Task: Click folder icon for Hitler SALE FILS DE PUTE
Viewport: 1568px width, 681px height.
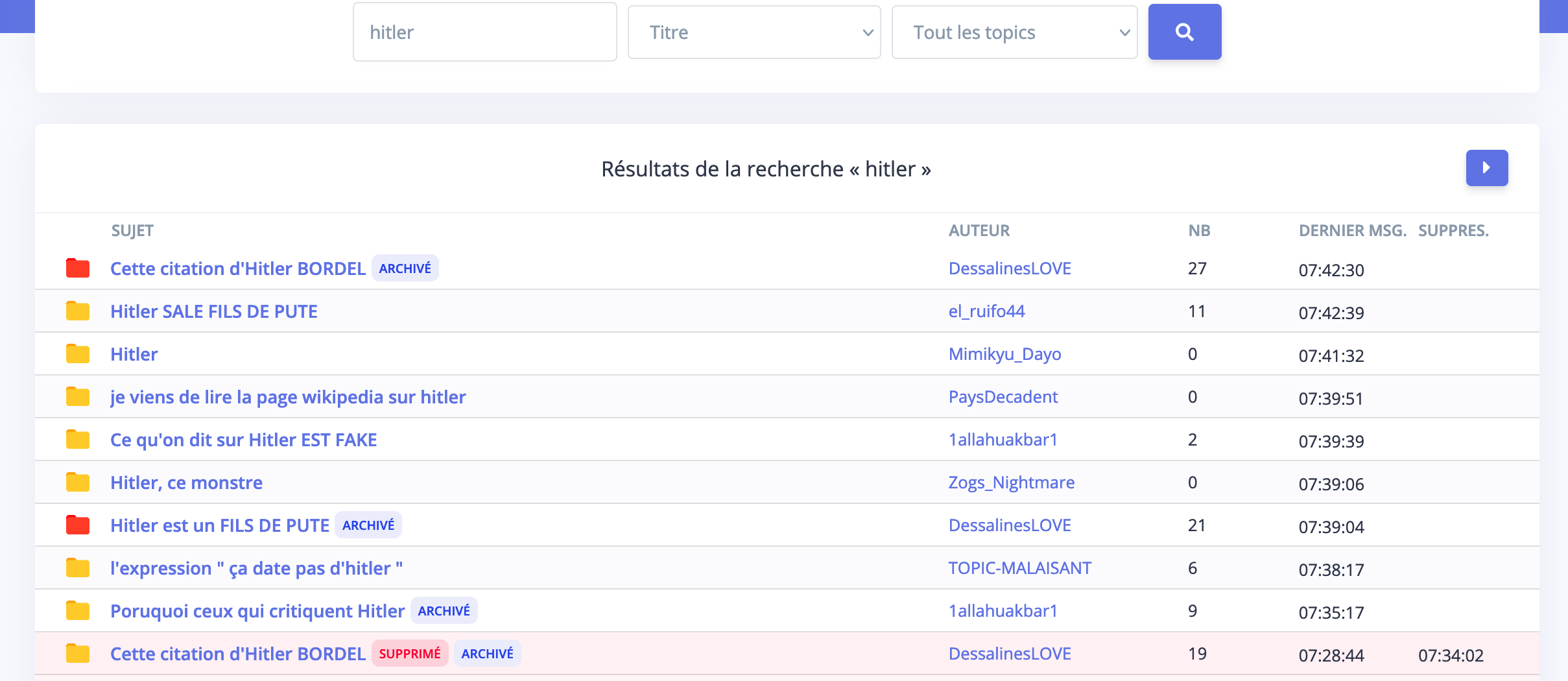Action: click(x=78, y=311)
